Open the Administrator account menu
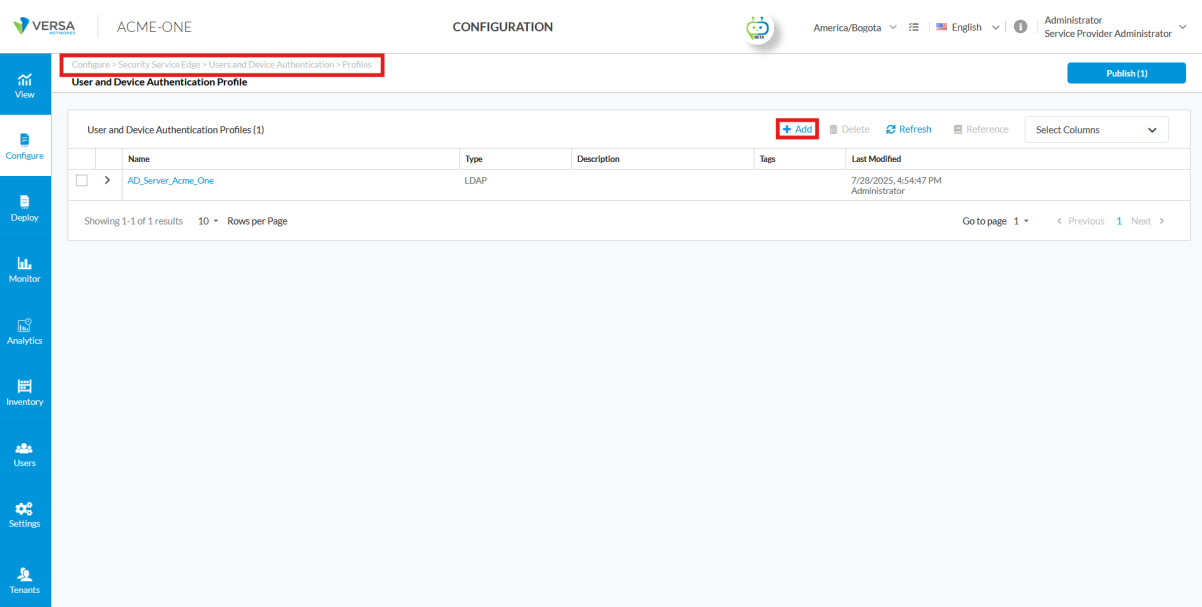 (1115, 27)
